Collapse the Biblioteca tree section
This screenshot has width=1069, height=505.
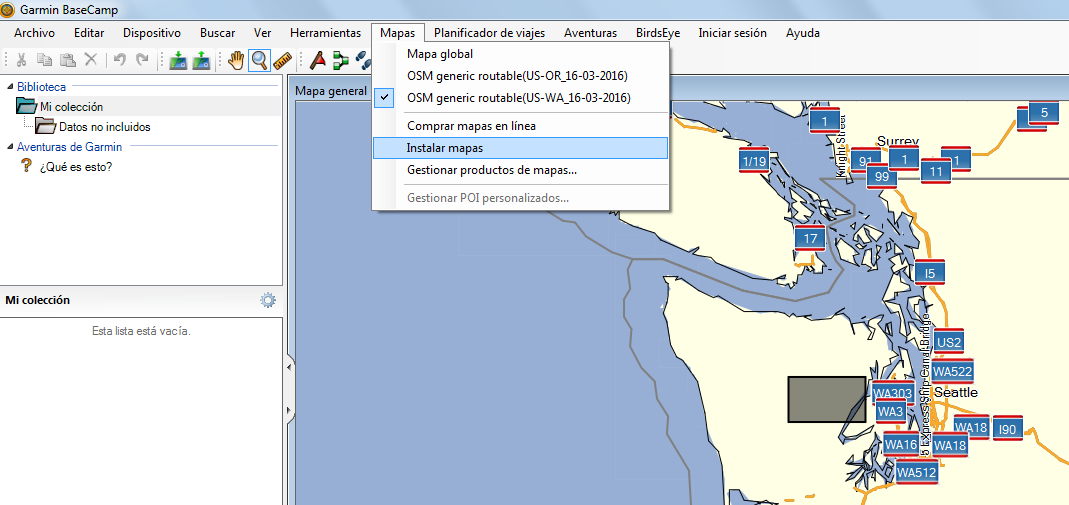pos(10,87)
